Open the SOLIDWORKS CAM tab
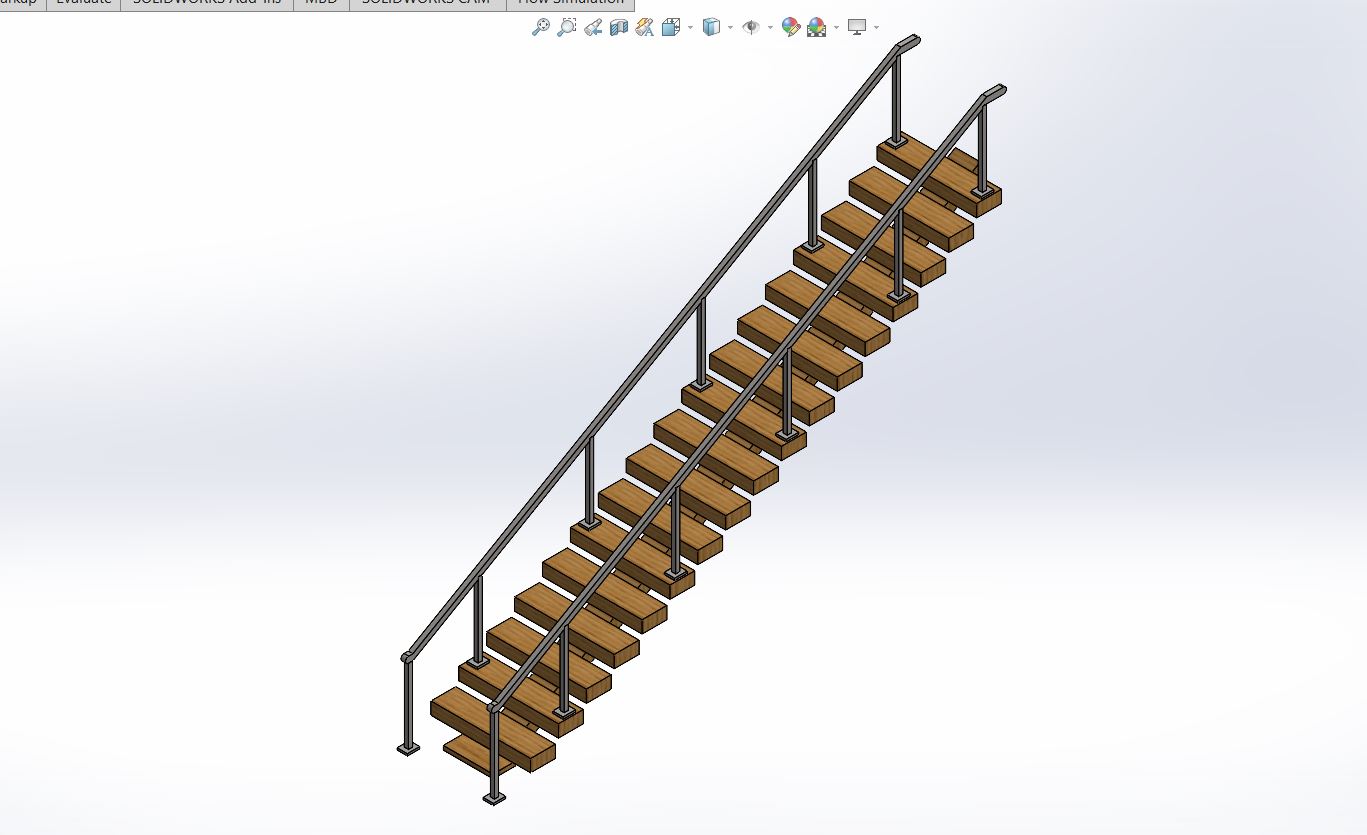Image resolution: width=1367 pixels, height=835 pixels. click(x=427, y=4)
